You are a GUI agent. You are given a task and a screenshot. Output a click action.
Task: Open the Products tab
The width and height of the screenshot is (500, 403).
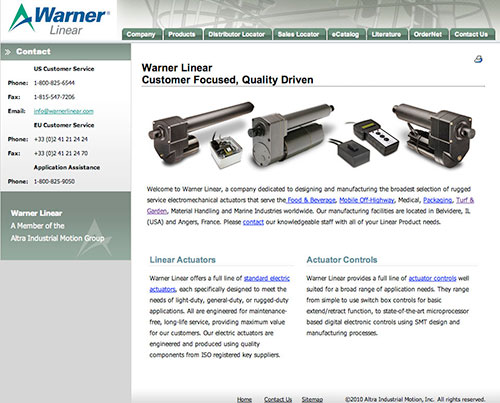(183, 34)
